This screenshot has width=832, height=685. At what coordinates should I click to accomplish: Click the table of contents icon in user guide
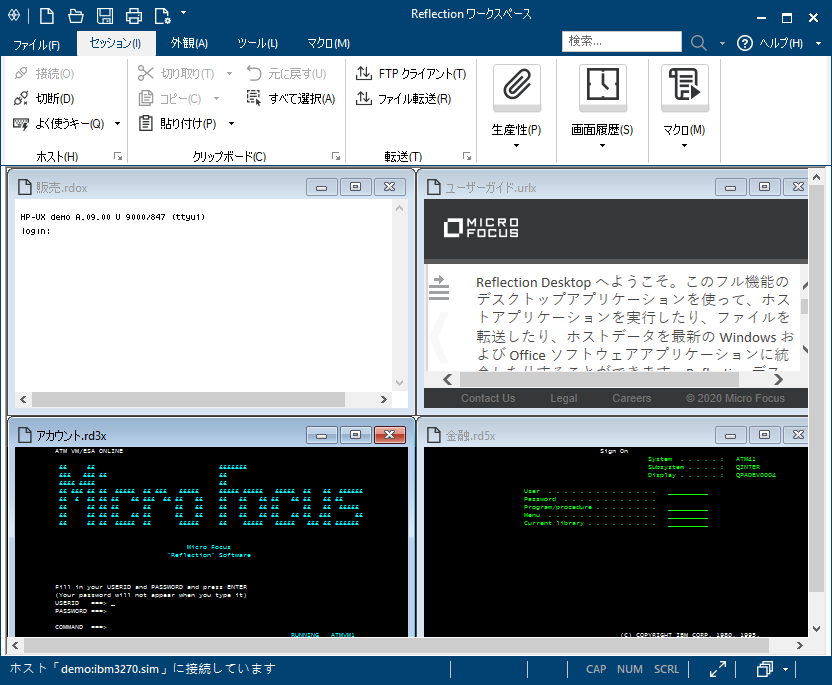[439, 288]
